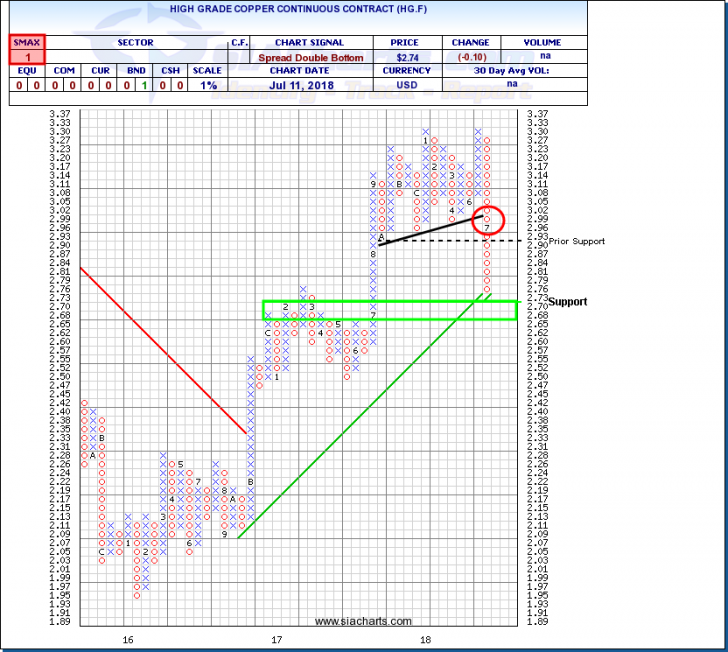
Task: Click the year 18 axis label
Action: coord(426,638)
